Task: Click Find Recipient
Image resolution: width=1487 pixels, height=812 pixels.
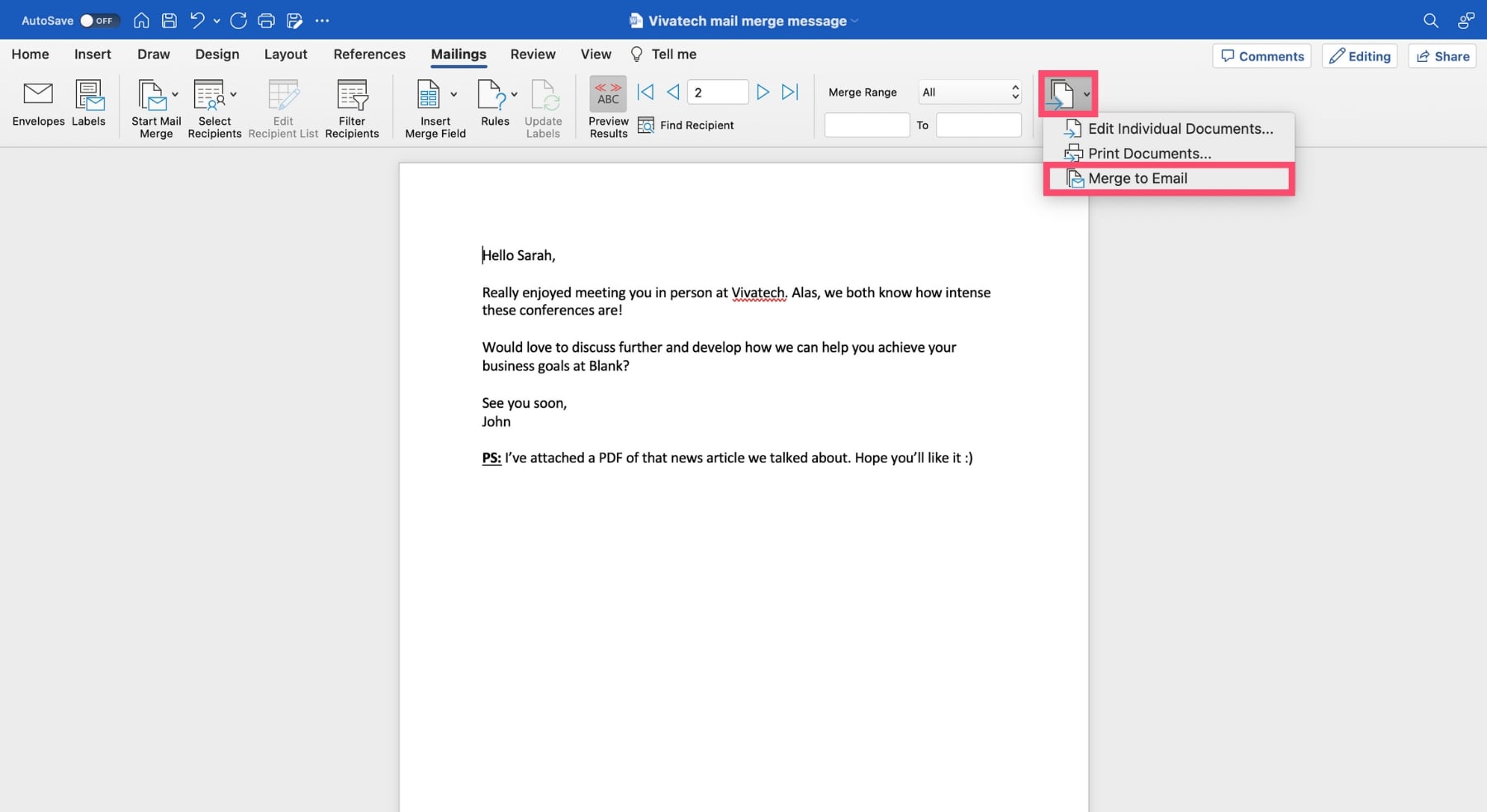Action: pyautogui.click(x=686, y=126)
